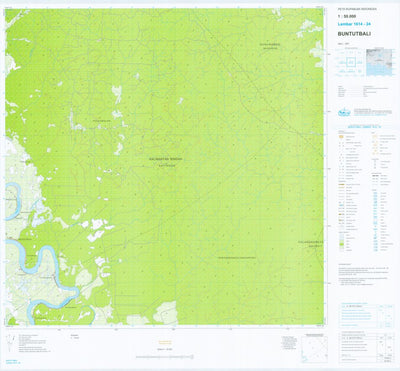
Task: Click the blue agency logo emblem
Action: pos(344,112)
